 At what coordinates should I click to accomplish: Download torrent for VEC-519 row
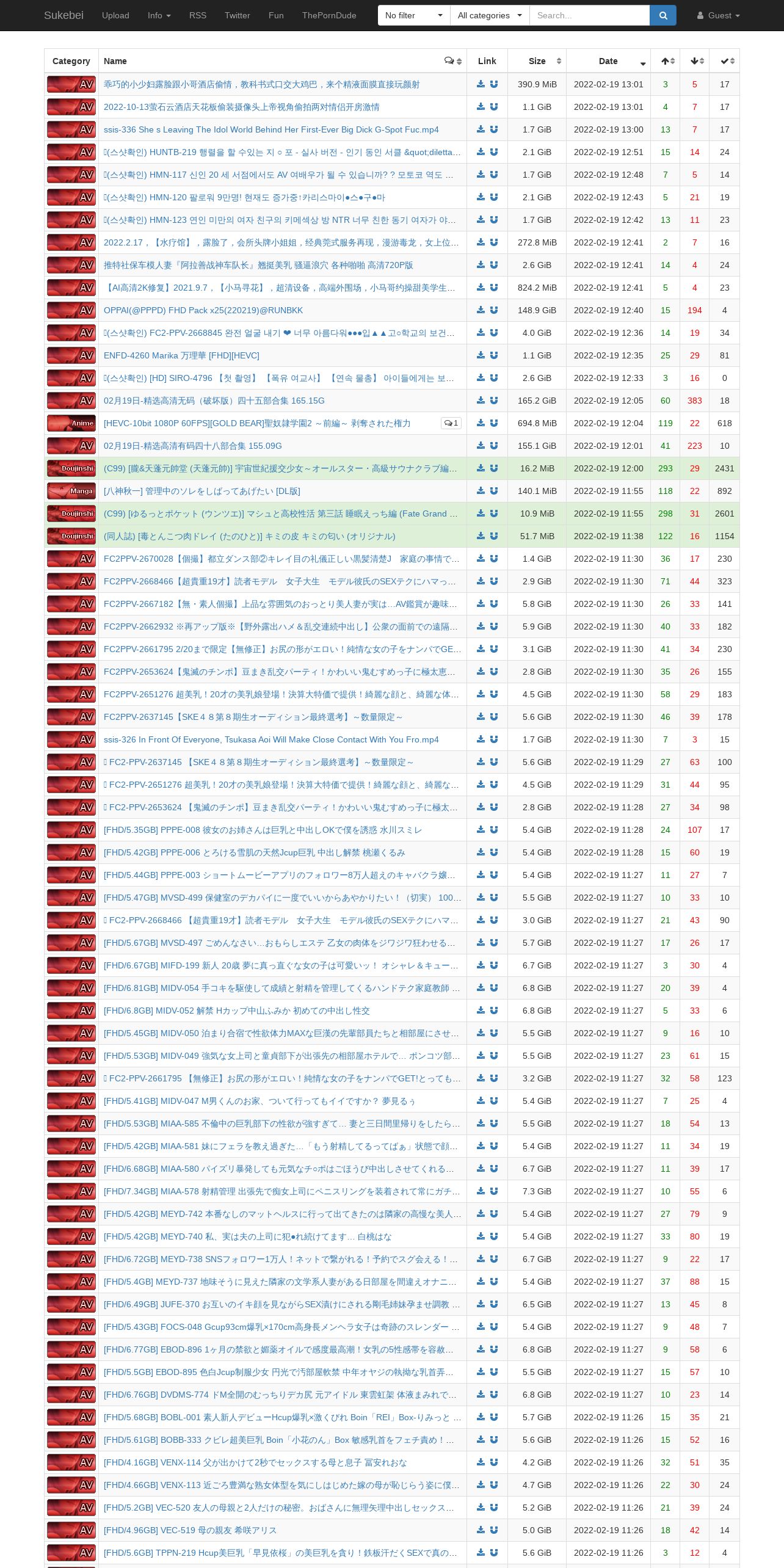[481, 1530]
